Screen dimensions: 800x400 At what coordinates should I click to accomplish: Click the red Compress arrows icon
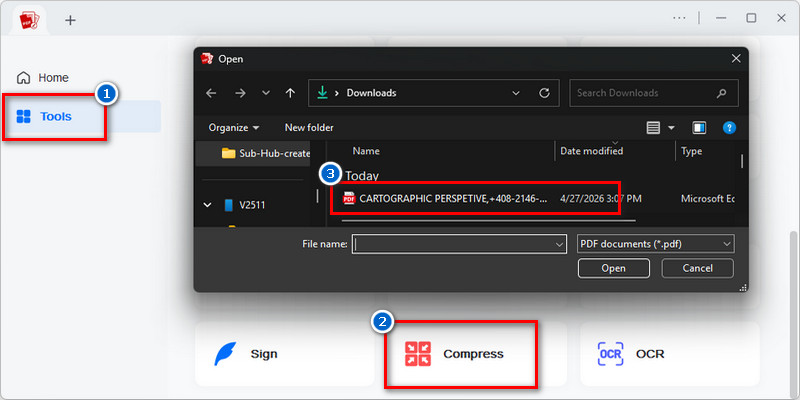(417, 354)
